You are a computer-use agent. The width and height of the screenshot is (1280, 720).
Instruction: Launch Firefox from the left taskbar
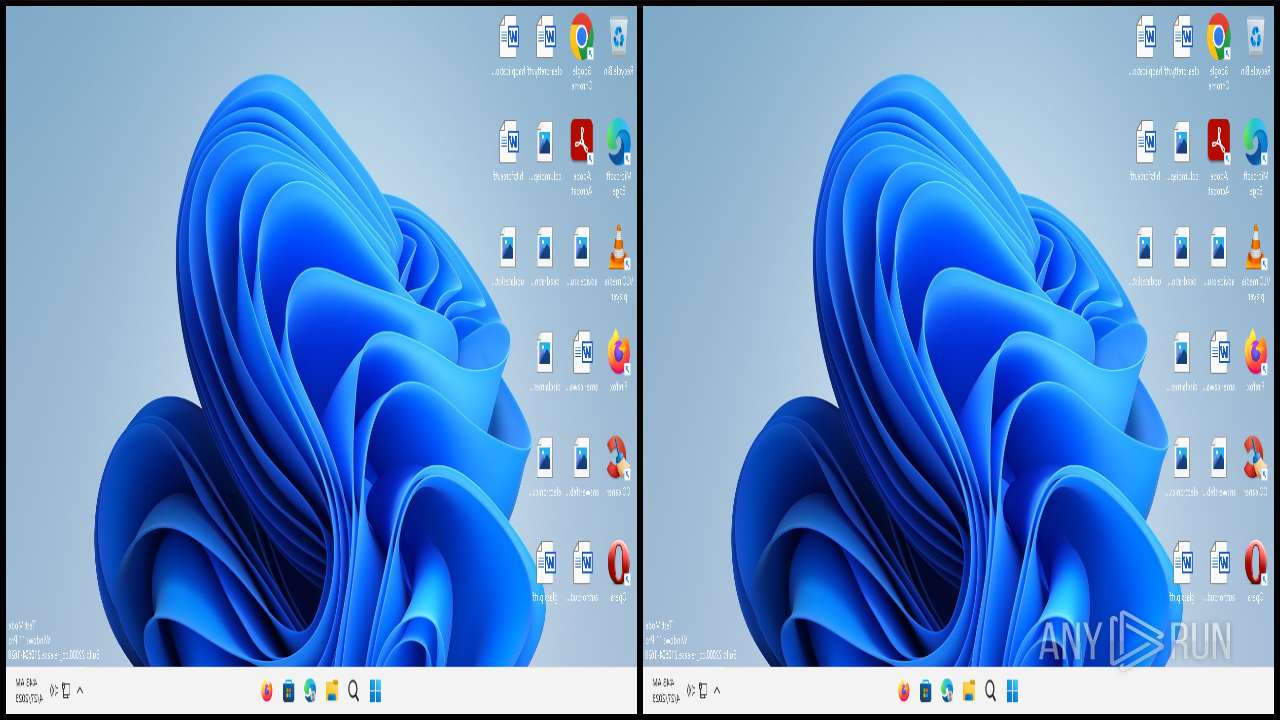[267, 691]
